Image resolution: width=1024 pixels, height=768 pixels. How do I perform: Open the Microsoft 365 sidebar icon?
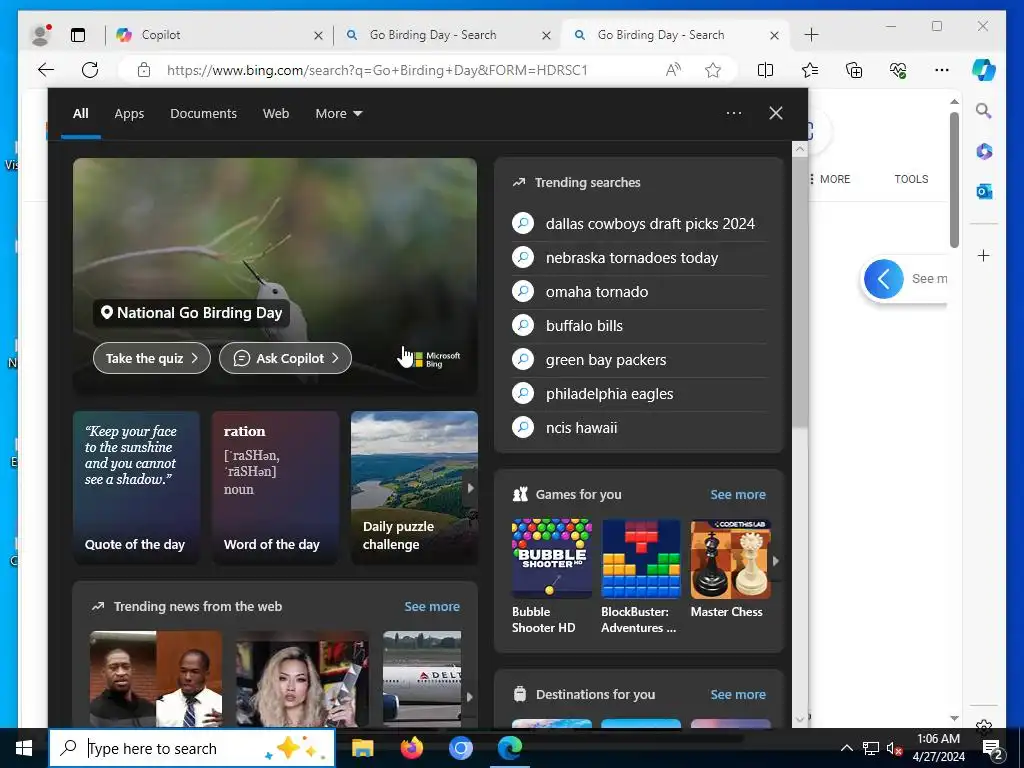pyautogui.click(x=984, y=152)
